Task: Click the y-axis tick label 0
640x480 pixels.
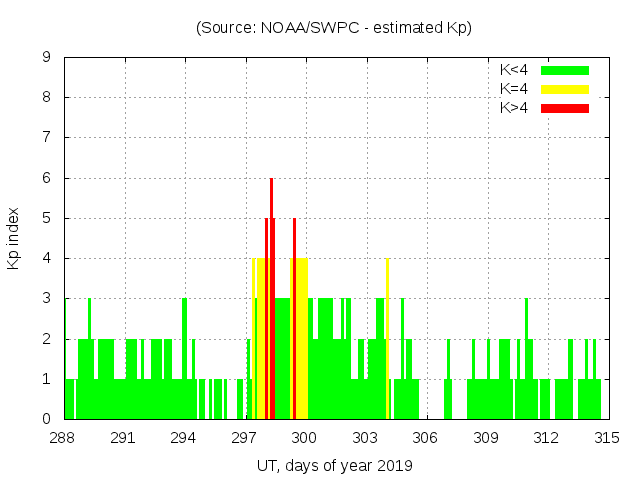Action: coord(47,419)
